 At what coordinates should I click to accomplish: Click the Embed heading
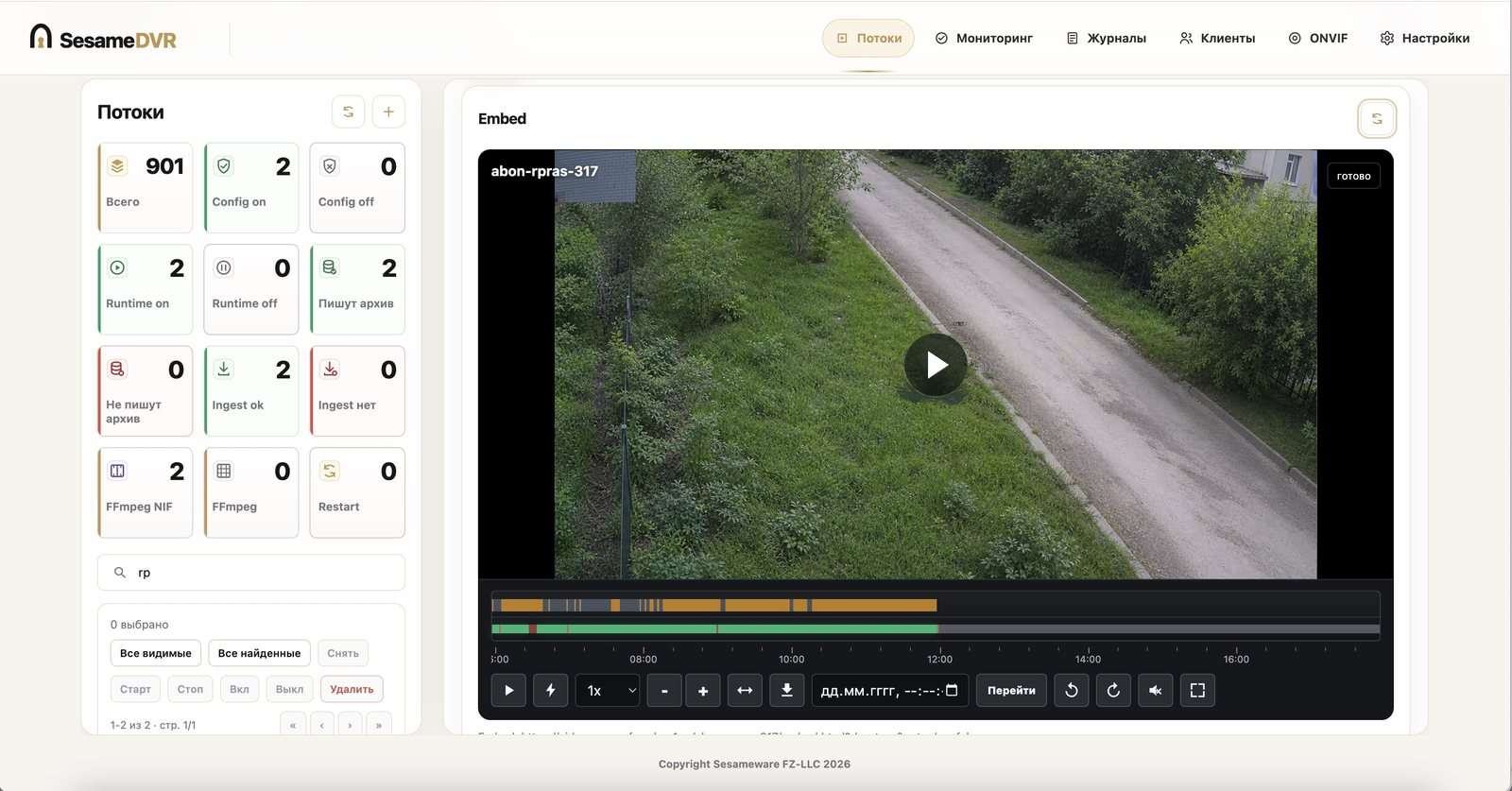pyautogui.click(x=502, y=118)
